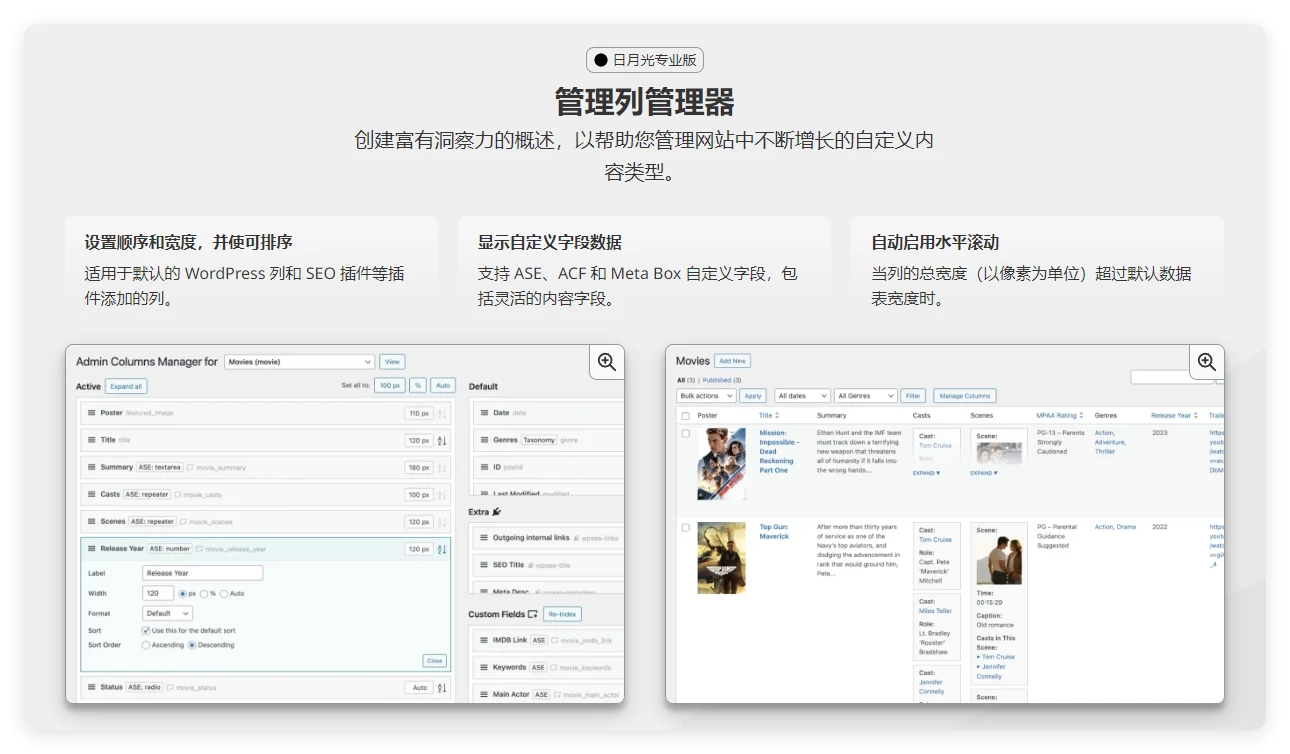Image resolution: width=1290 pixels, height=754 pixels.
Task: Check the row checkbox for Top Gun: Maverick
Action: tap(684, 527)
